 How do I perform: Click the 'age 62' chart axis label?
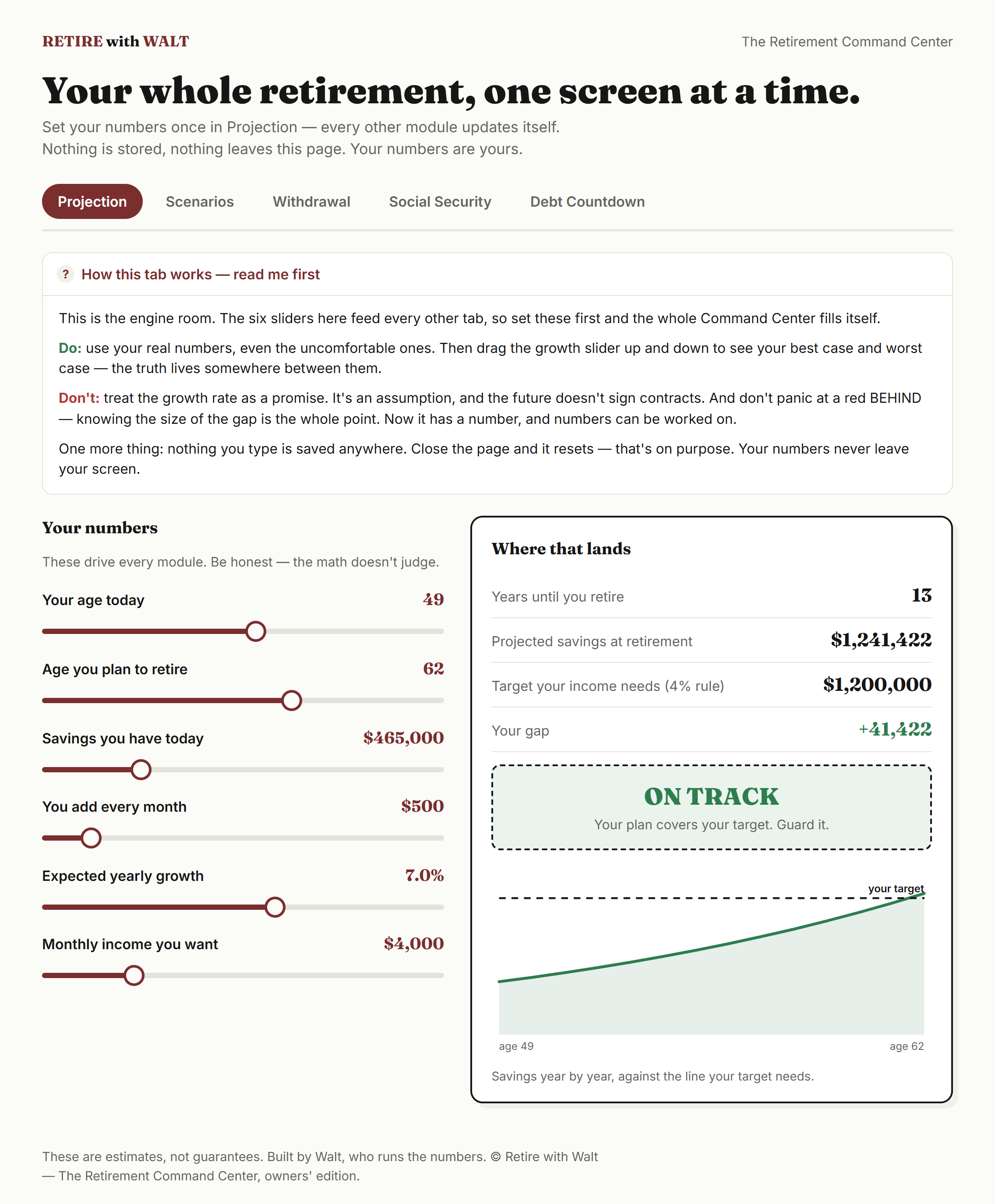[x=907, y=1046]
